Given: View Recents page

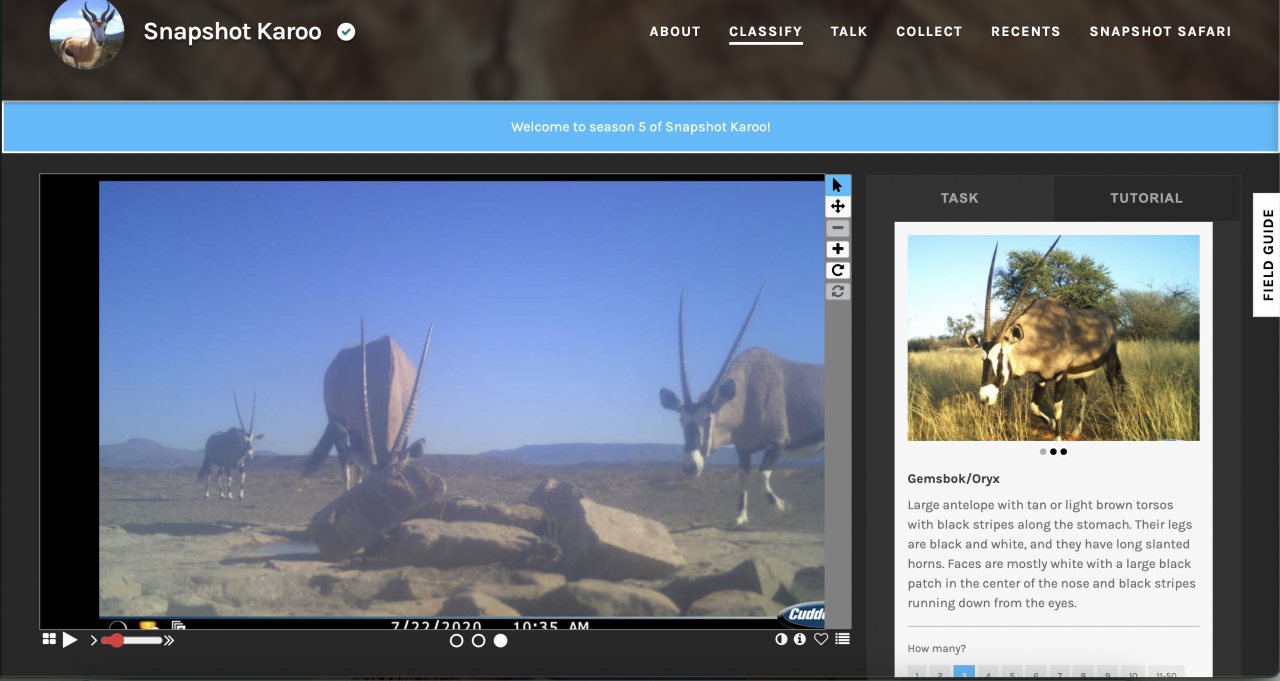Looking at the screenshot, I should (1026, 31).
